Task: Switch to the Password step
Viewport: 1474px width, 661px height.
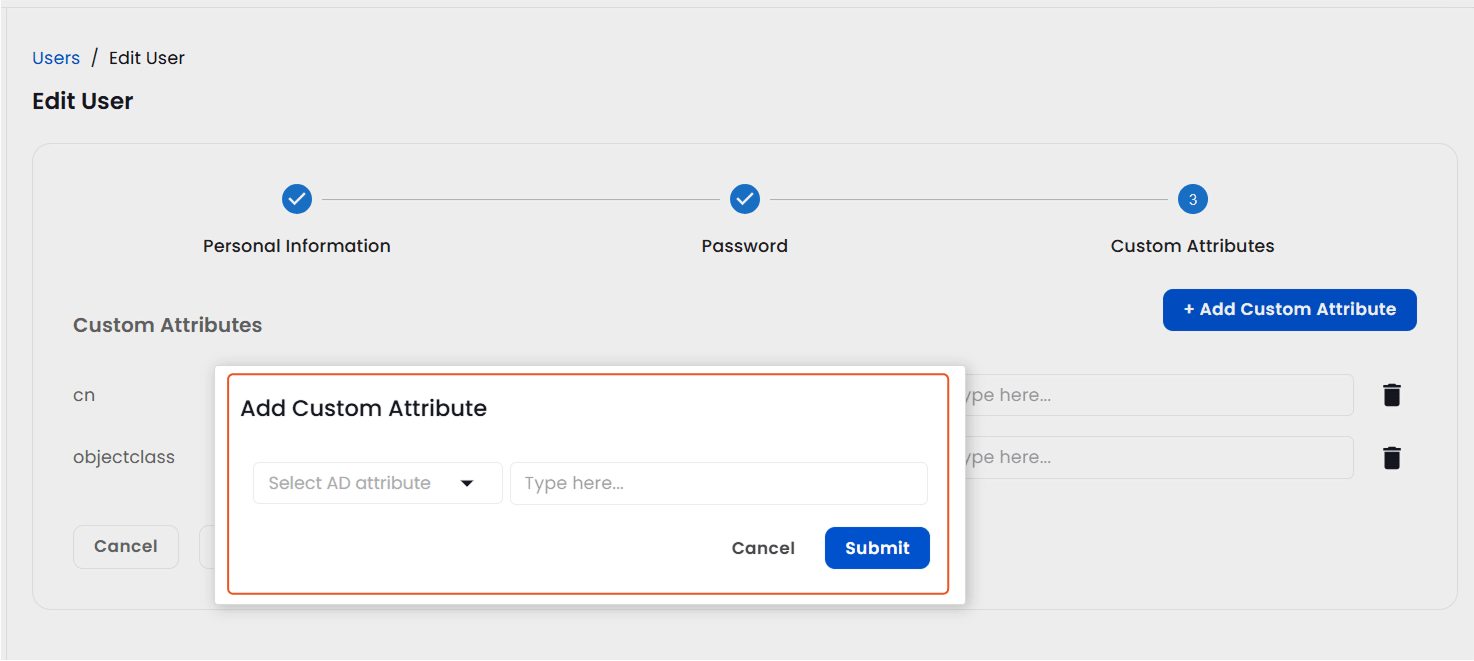Action: pyautogui.click(x=744, y=245)
